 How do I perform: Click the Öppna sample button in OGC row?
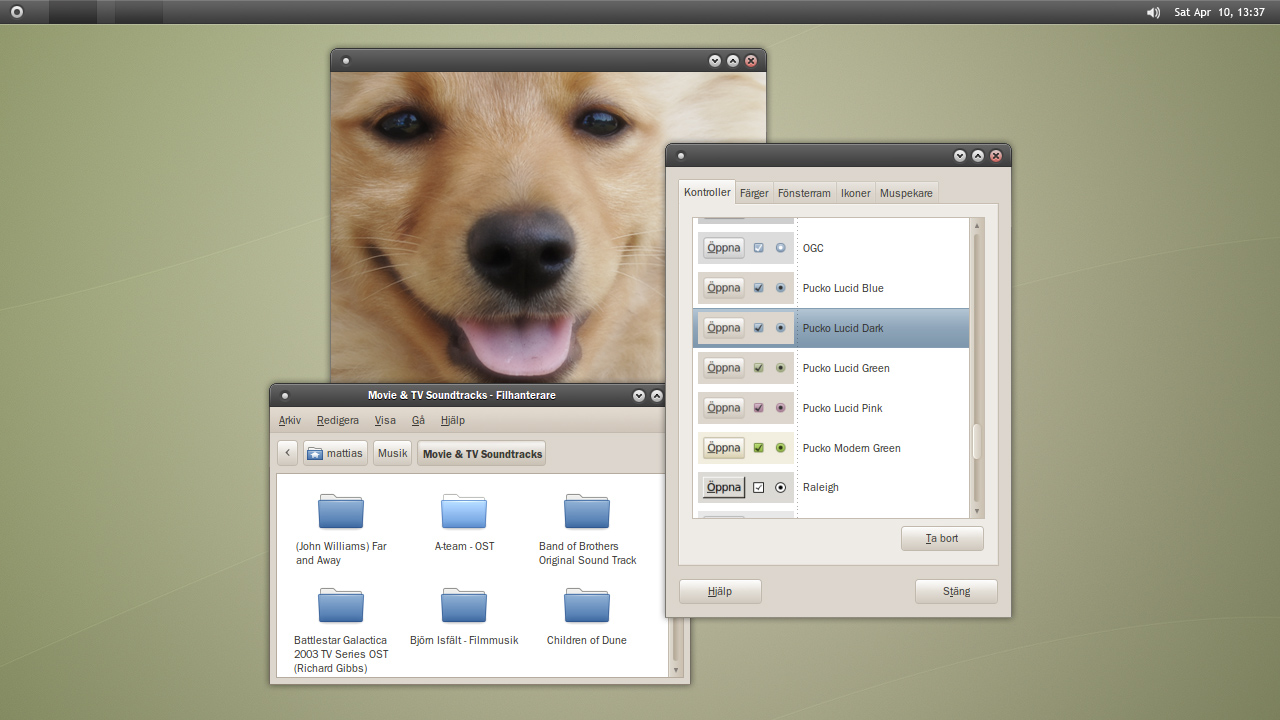point(724,247)
